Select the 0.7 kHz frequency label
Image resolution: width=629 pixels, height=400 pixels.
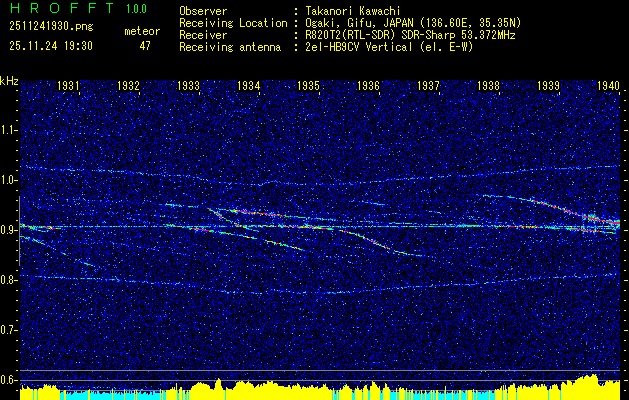coord(9,330)
